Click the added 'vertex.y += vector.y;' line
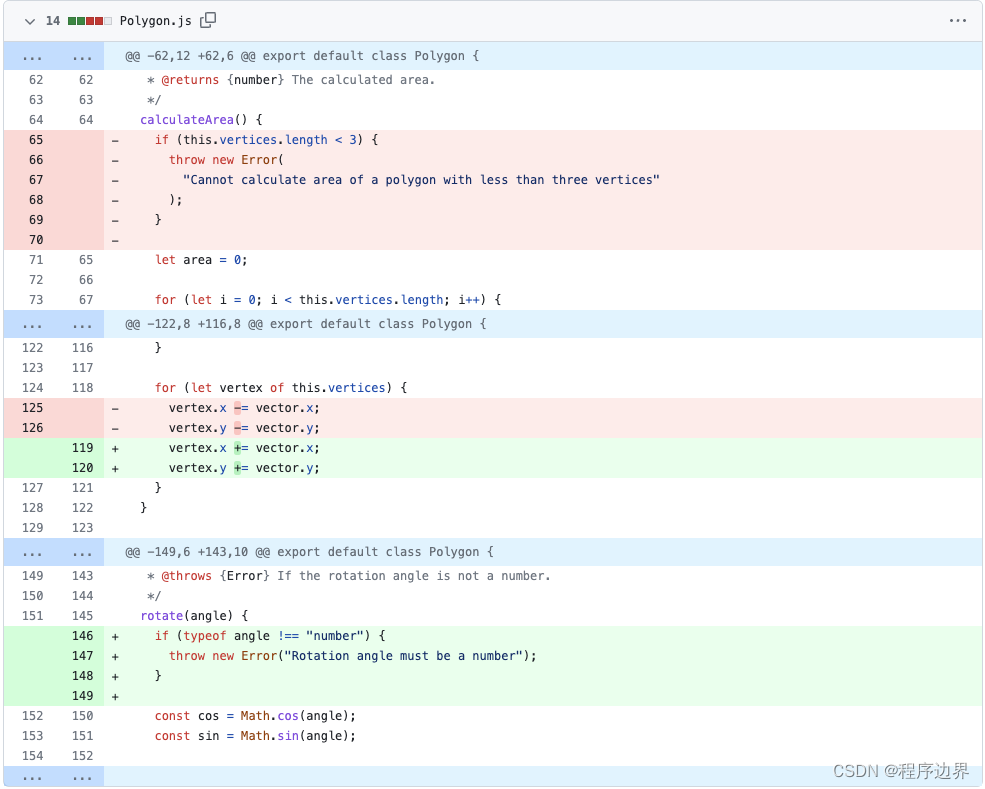985x789 pixels. (x=244, y=469)
